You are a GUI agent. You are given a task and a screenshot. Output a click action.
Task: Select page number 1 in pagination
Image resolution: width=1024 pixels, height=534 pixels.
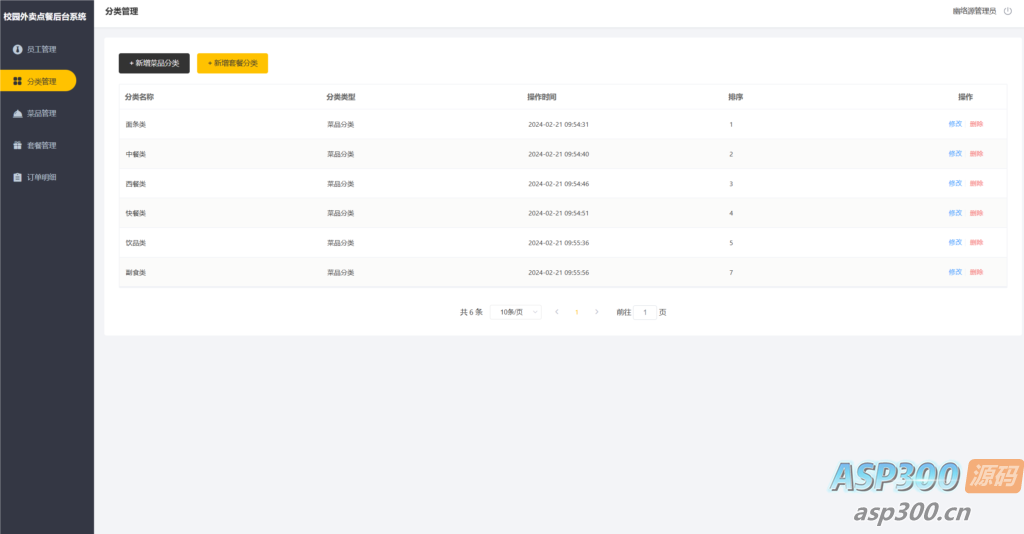pyautogui.click(x=577, y=312)
